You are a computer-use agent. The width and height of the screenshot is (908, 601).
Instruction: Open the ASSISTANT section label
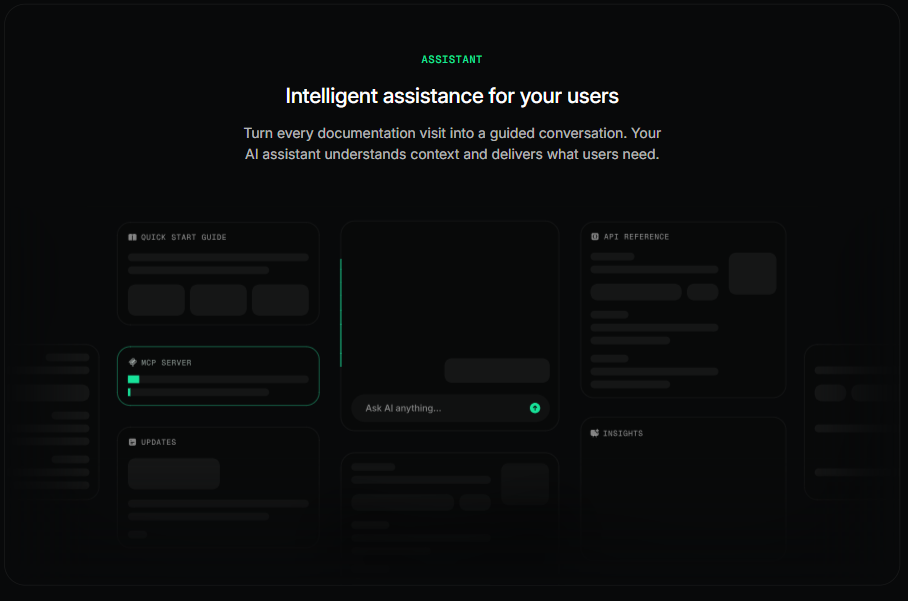pos(451,59)
